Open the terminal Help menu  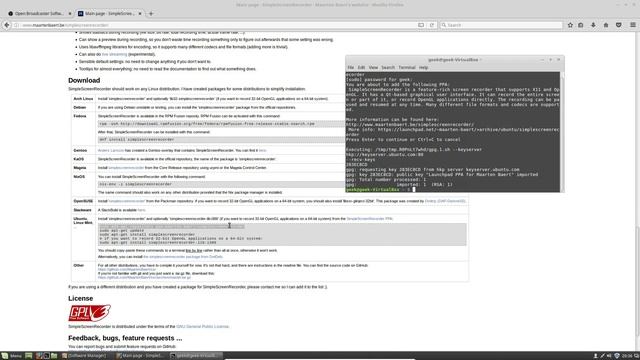(x=423, y=67)
